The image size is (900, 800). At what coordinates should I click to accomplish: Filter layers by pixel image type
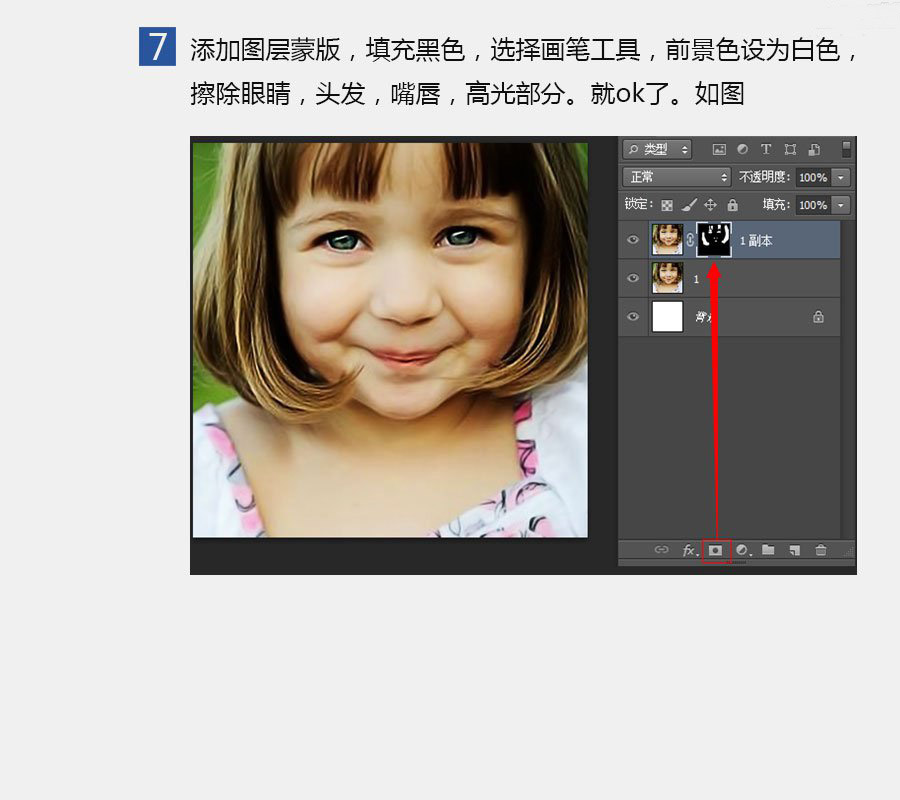point(718,149)
